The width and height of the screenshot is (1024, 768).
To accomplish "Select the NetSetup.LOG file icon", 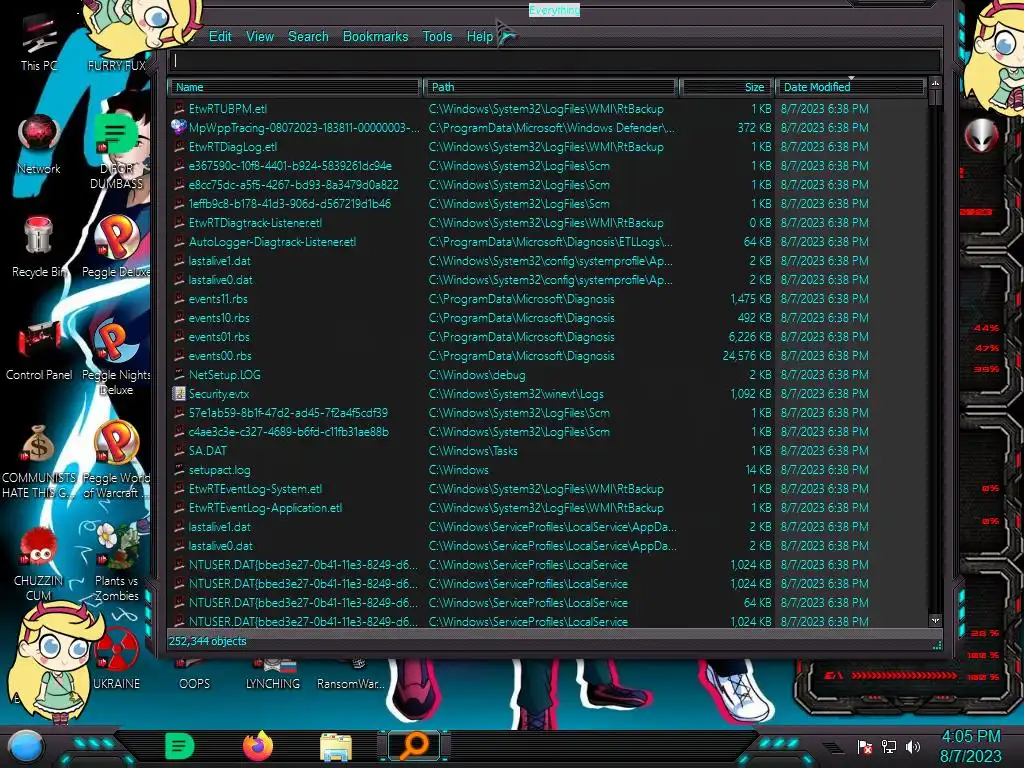I will (178, 375).
